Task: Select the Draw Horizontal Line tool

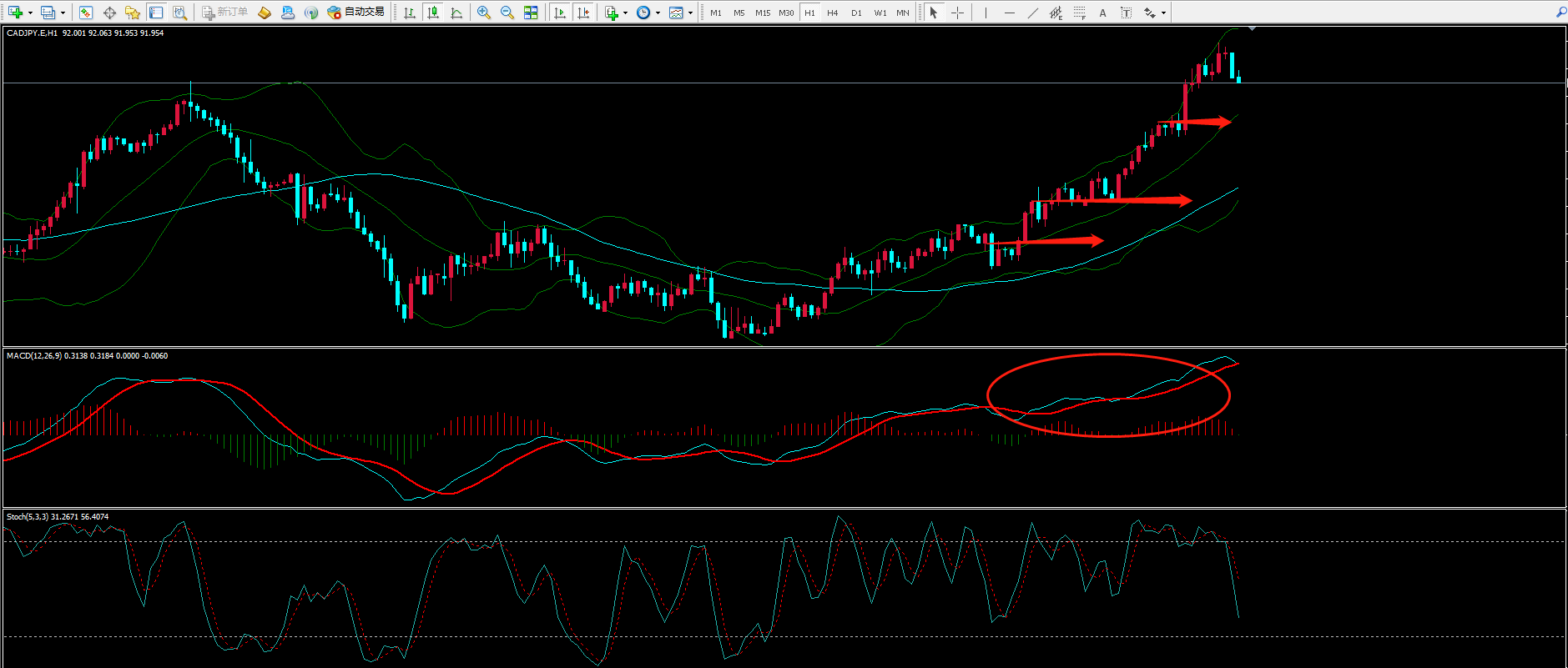Action: point(1009,13)
